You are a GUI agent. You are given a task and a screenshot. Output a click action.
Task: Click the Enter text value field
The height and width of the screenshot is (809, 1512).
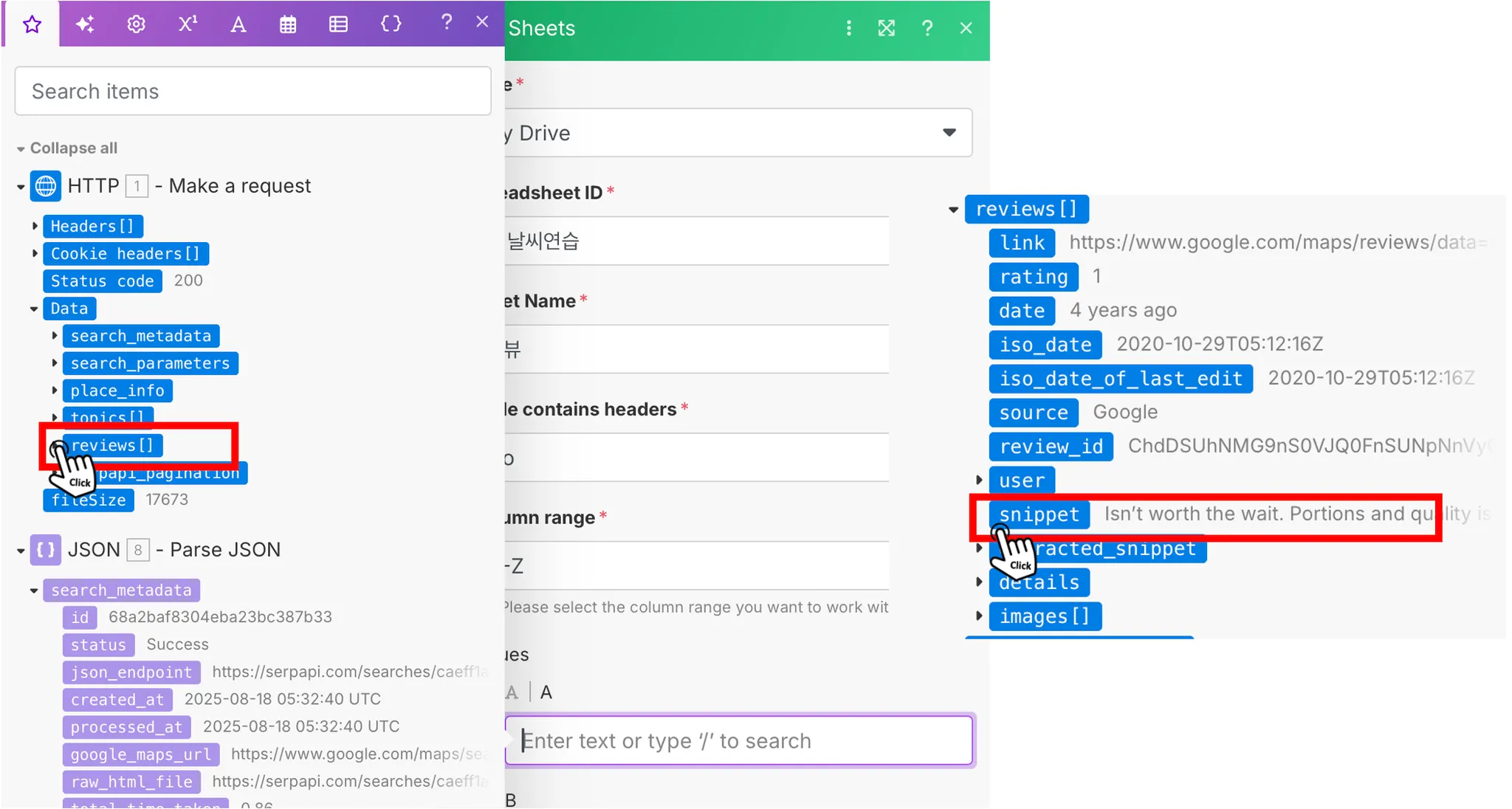point(738,740)
